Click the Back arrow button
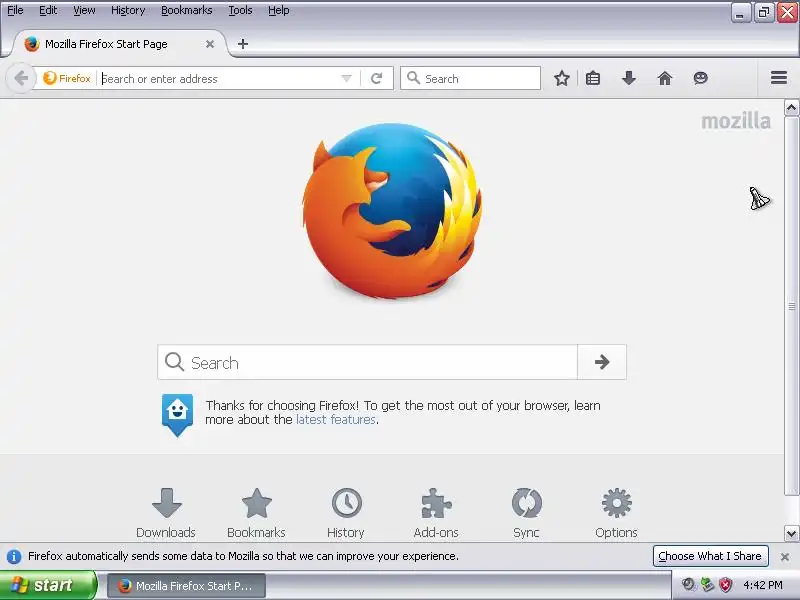Screen dimensions: 800x600 (21, 79)
